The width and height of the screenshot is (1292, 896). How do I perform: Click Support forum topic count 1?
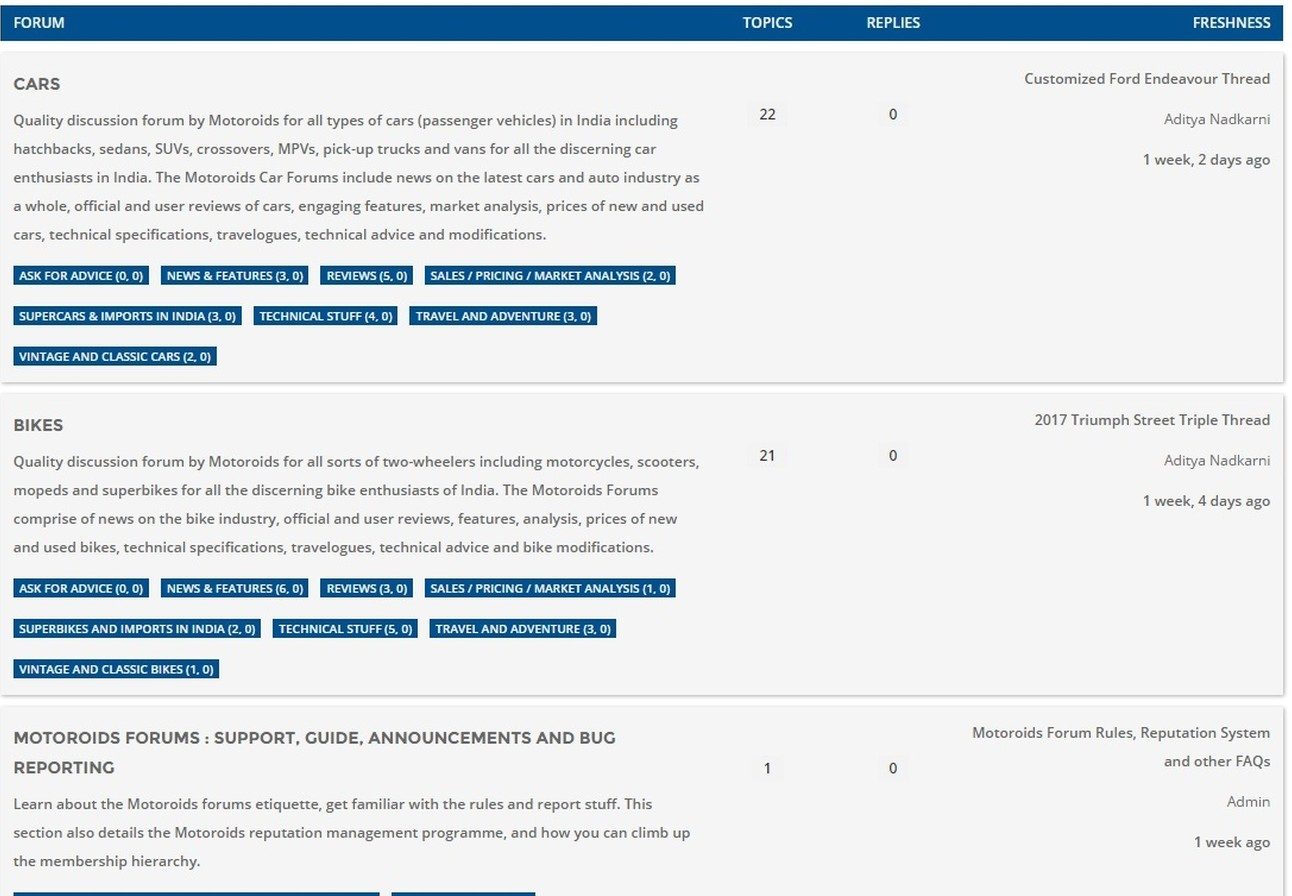point(767,769)
